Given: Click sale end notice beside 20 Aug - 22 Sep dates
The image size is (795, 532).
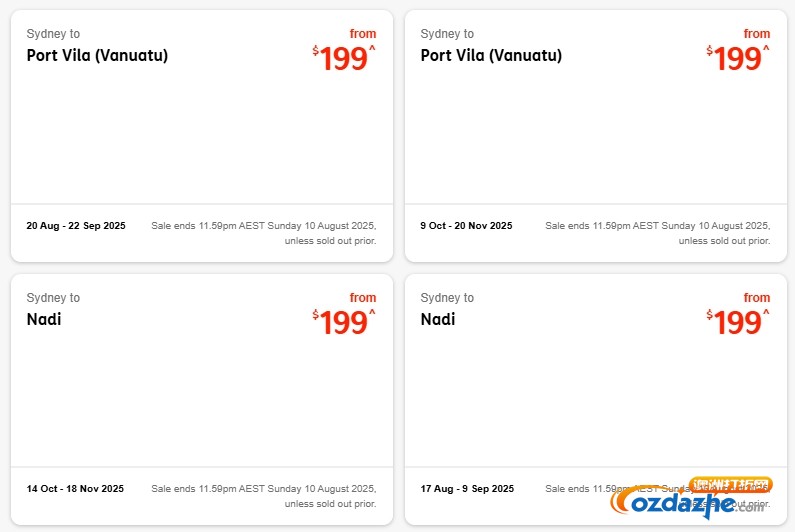Looking at the screenshot, I should [264, 233].
